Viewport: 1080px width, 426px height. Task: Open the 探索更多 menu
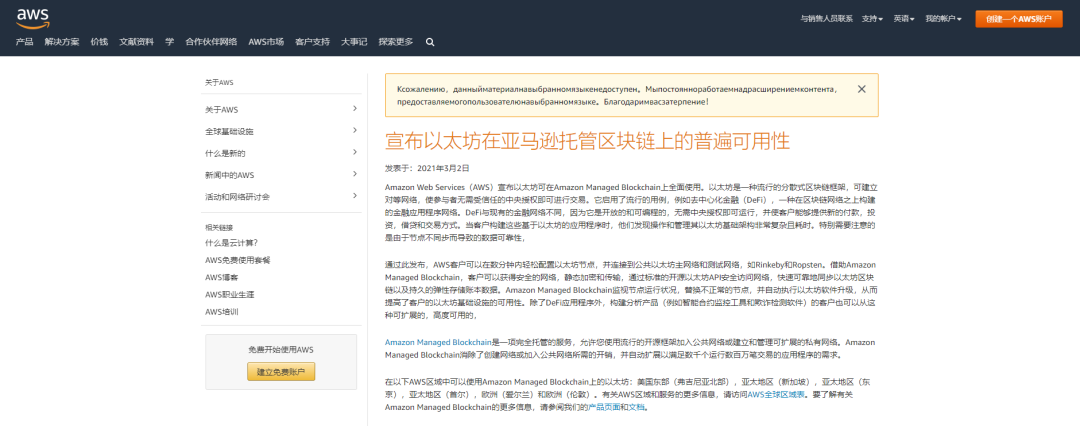(396, 42)
